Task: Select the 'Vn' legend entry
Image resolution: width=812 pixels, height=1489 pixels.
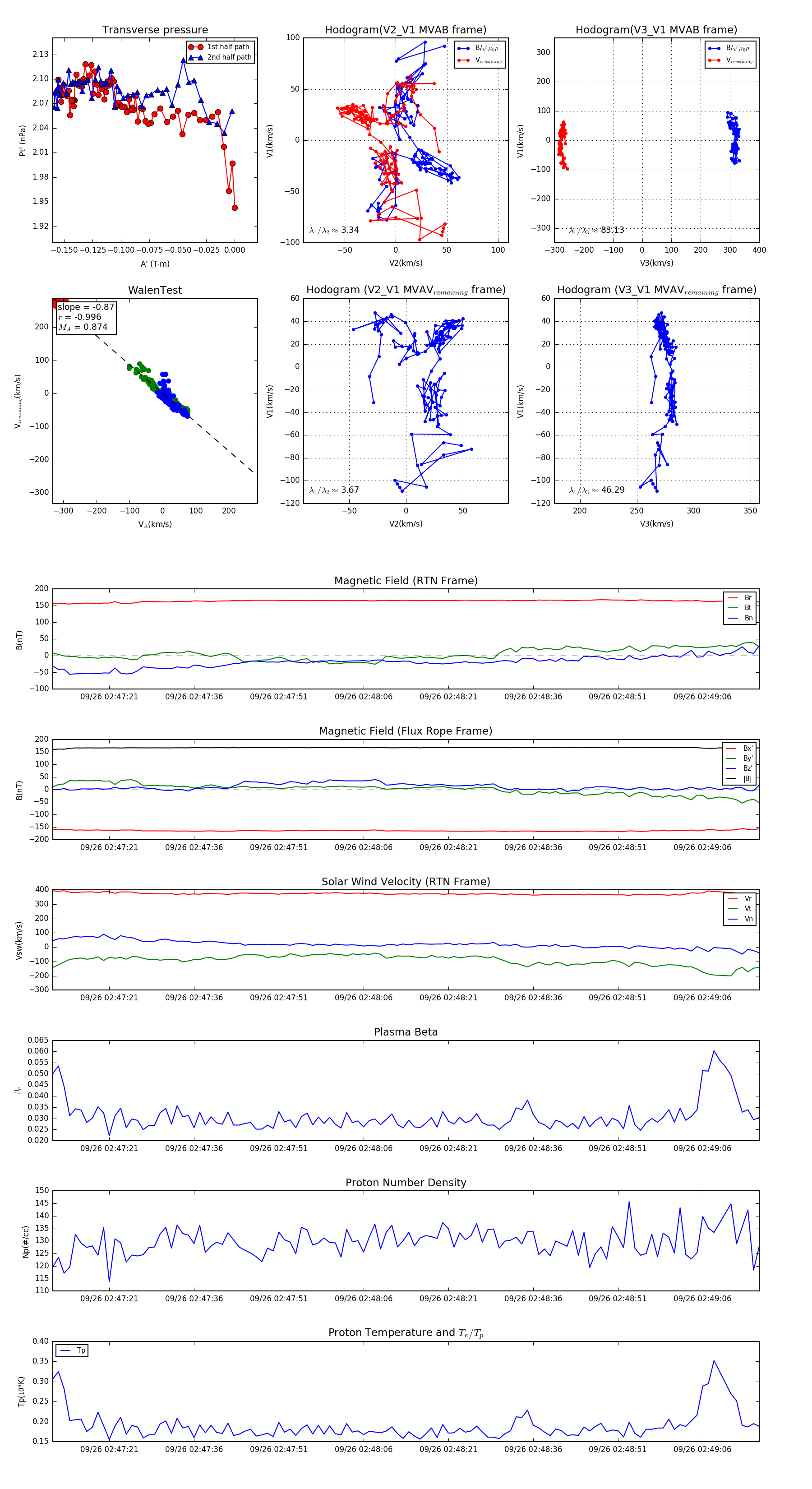Action: (x=740, y=919)
